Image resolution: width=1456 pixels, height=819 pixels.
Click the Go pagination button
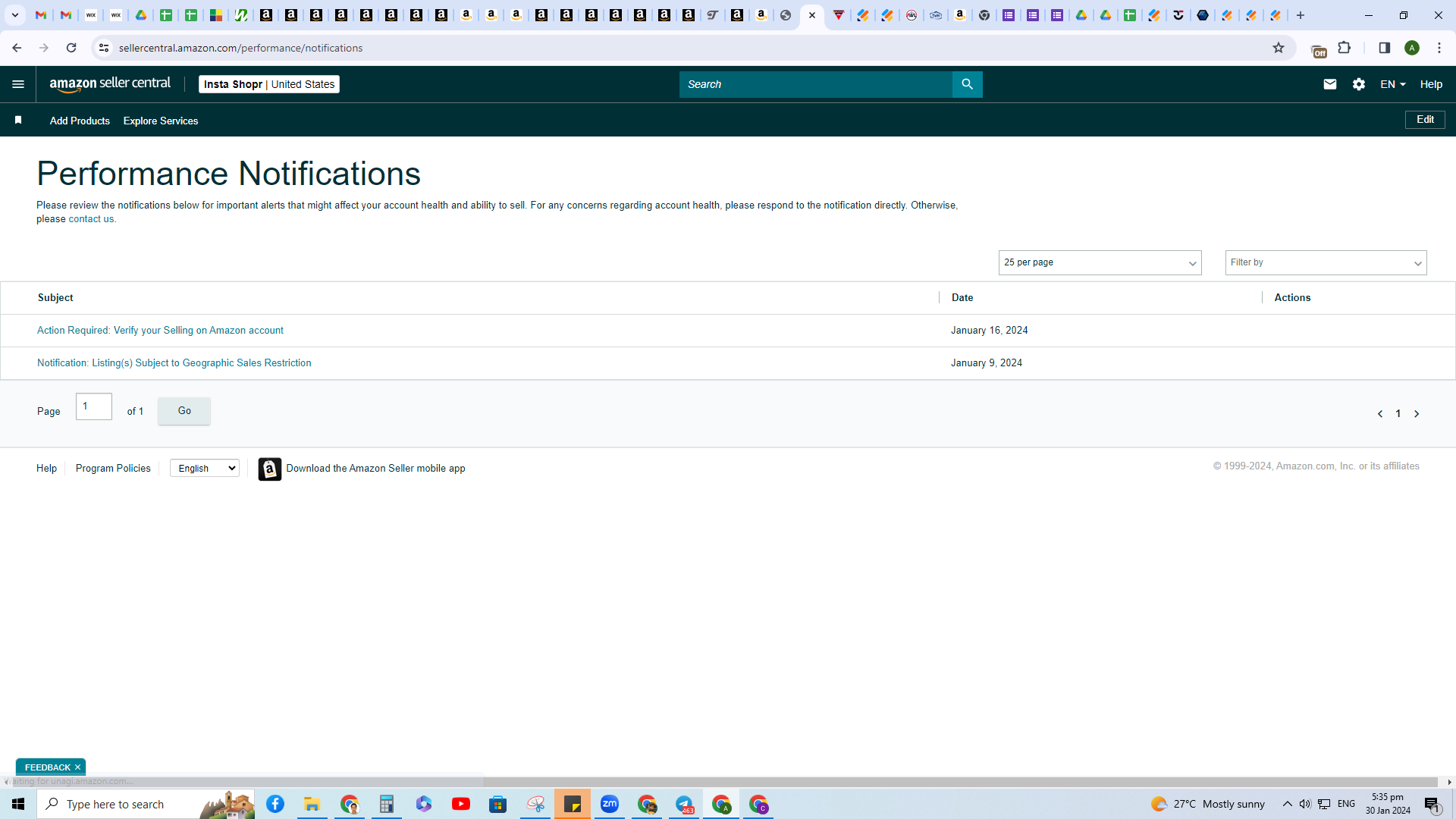(184, 411)
